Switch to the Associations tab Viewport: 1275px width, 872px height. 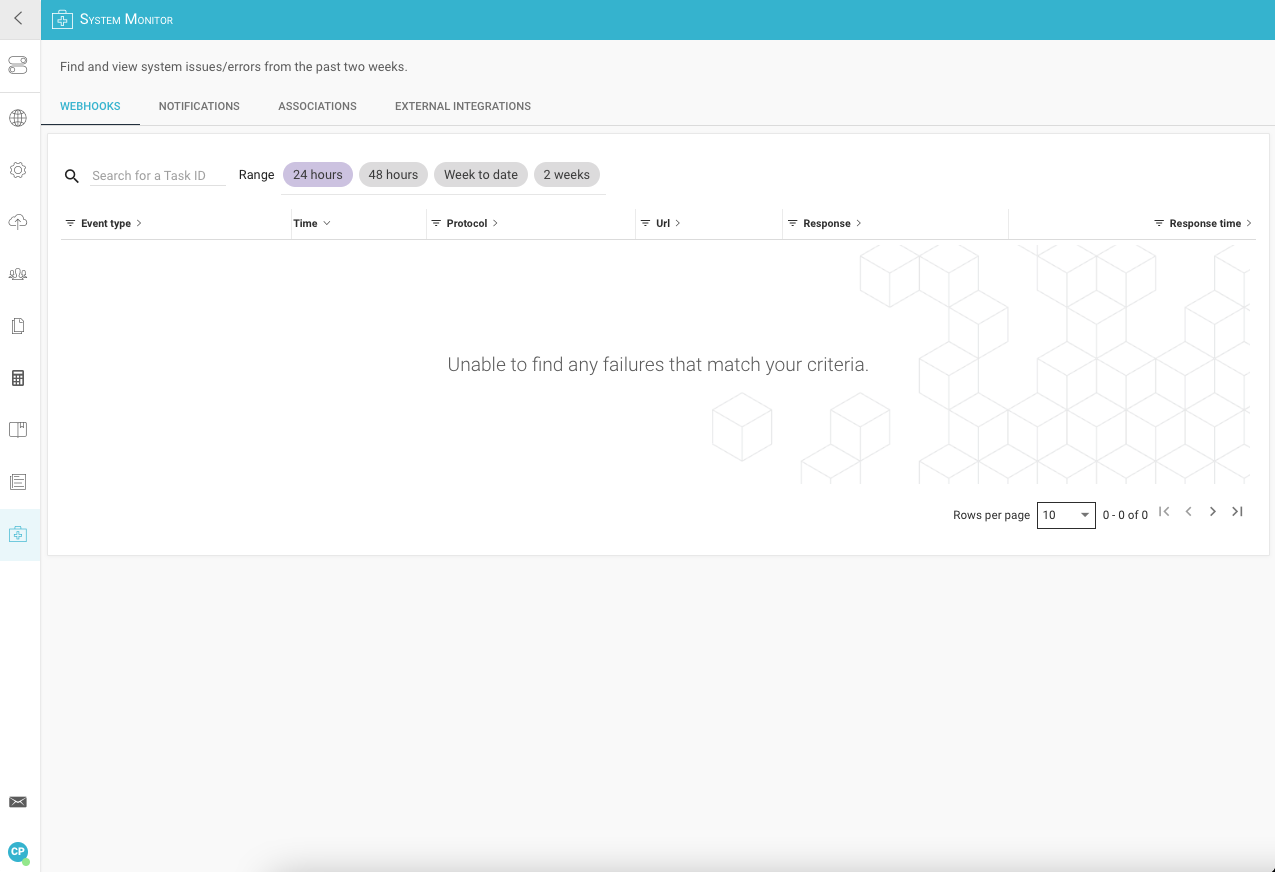tap(317, 106)
